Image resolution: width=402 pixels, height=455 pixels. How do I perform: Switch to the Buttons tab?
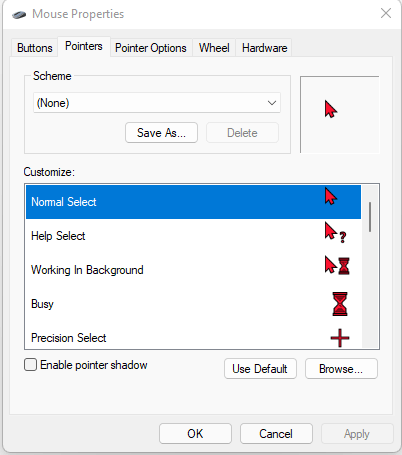(35, 48)
